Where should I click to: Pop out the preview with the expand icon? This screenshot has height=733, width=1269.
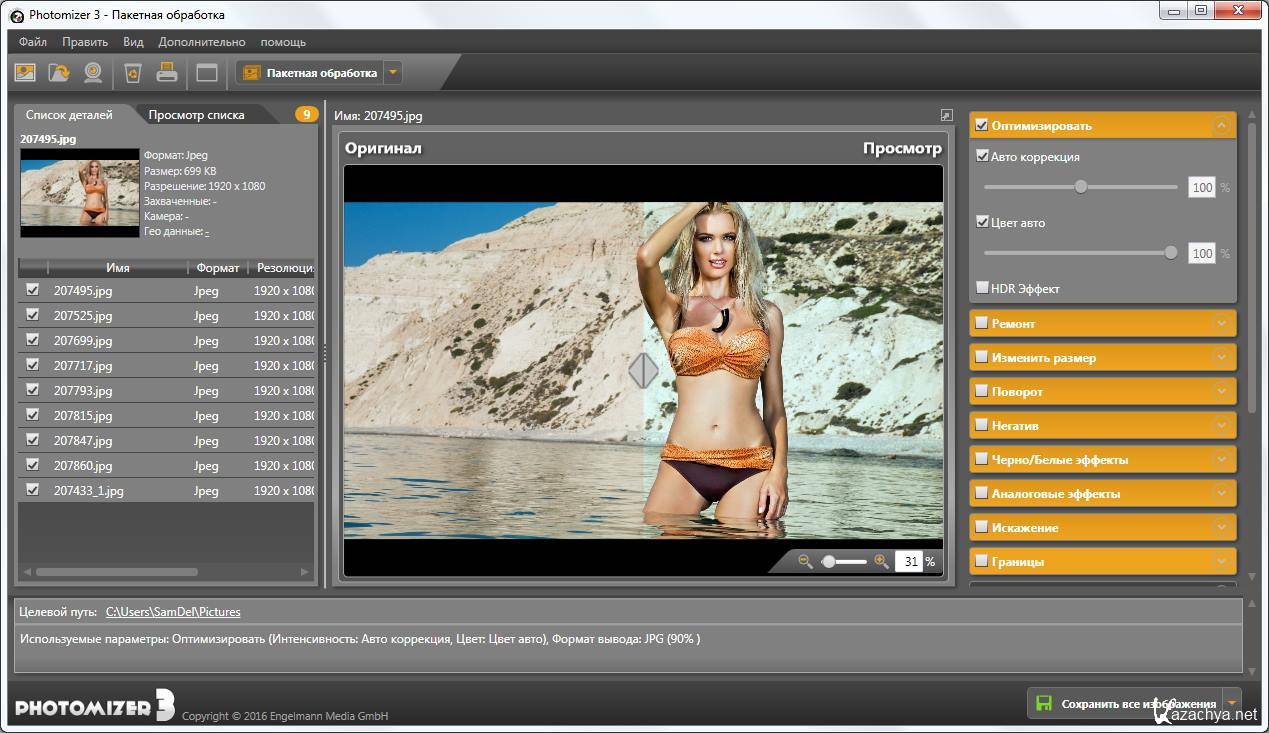(946, 116)
